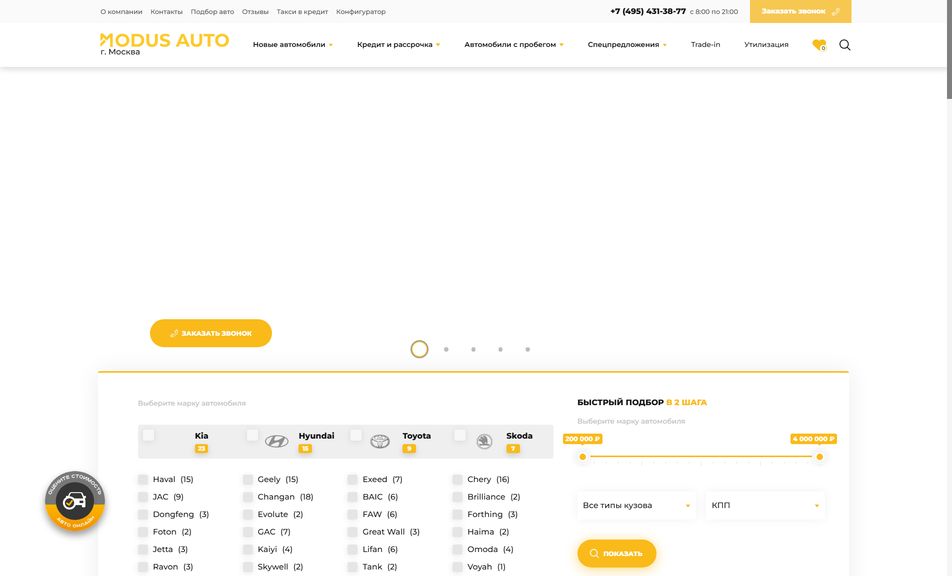This screenshot has width=952, height=576.
Task: Check the Exeed brand checkbox
Action: [352, 479]
